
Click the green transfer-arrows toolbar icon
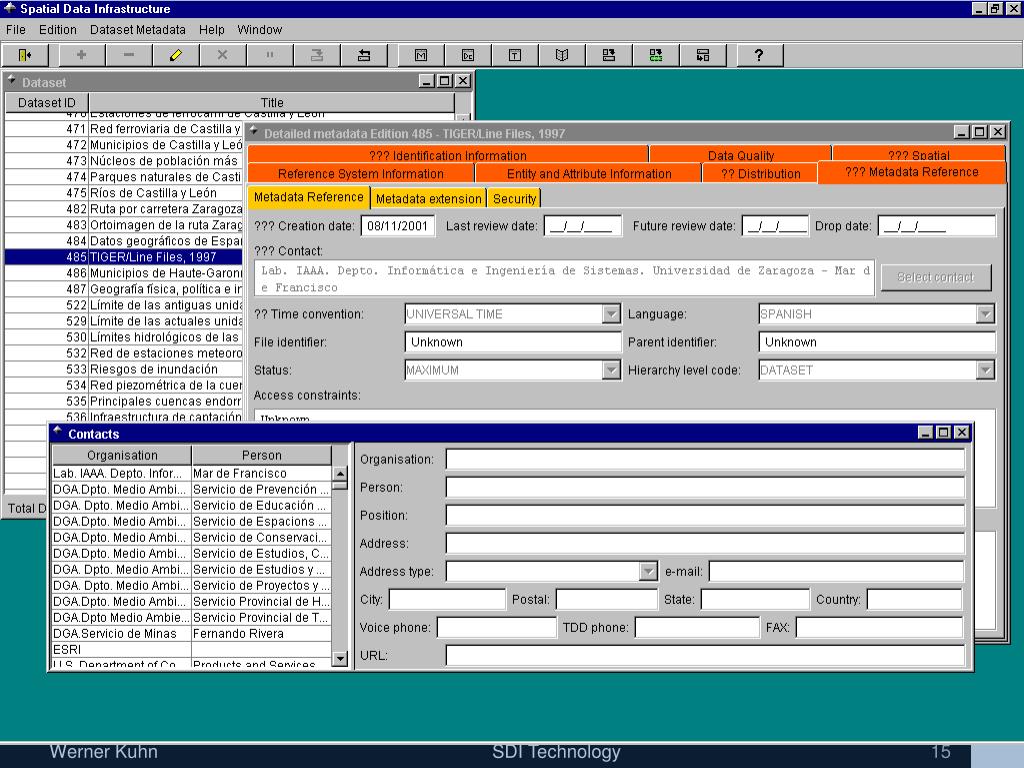click(x=656, y=56)
